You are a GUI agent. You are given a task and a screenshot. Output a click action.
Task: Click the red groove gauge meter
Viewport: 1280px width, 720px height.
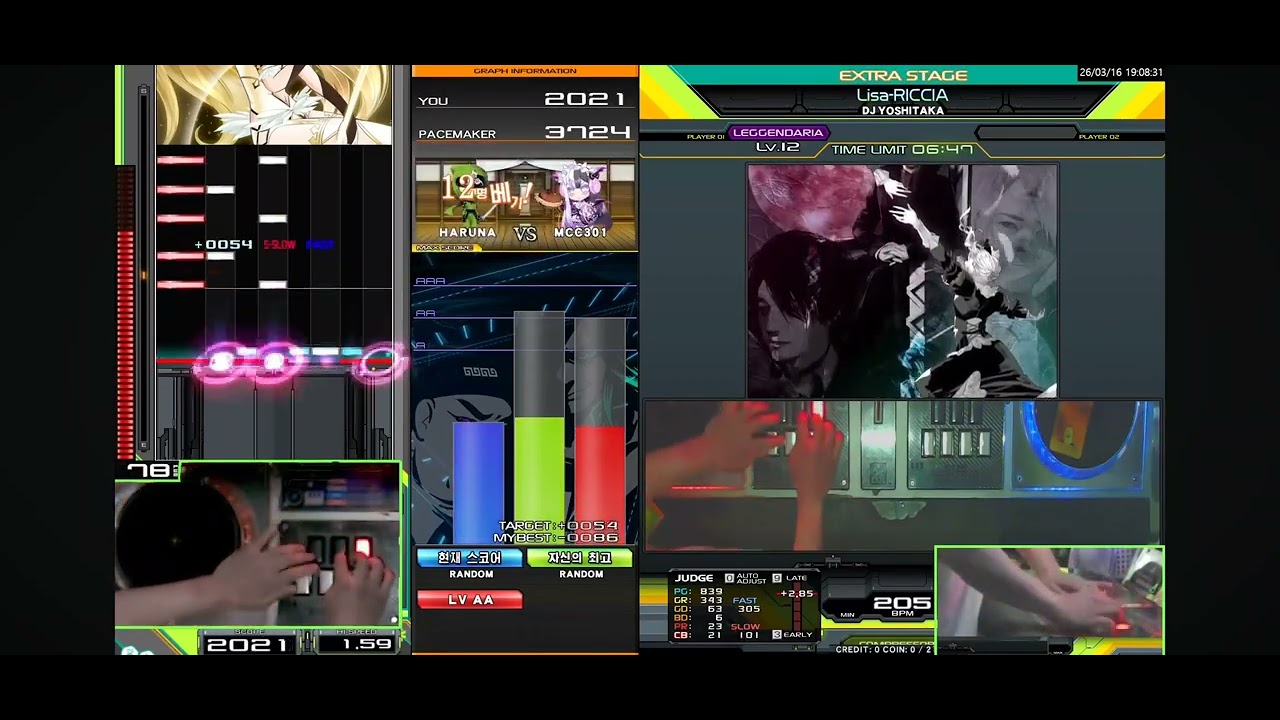126,310
